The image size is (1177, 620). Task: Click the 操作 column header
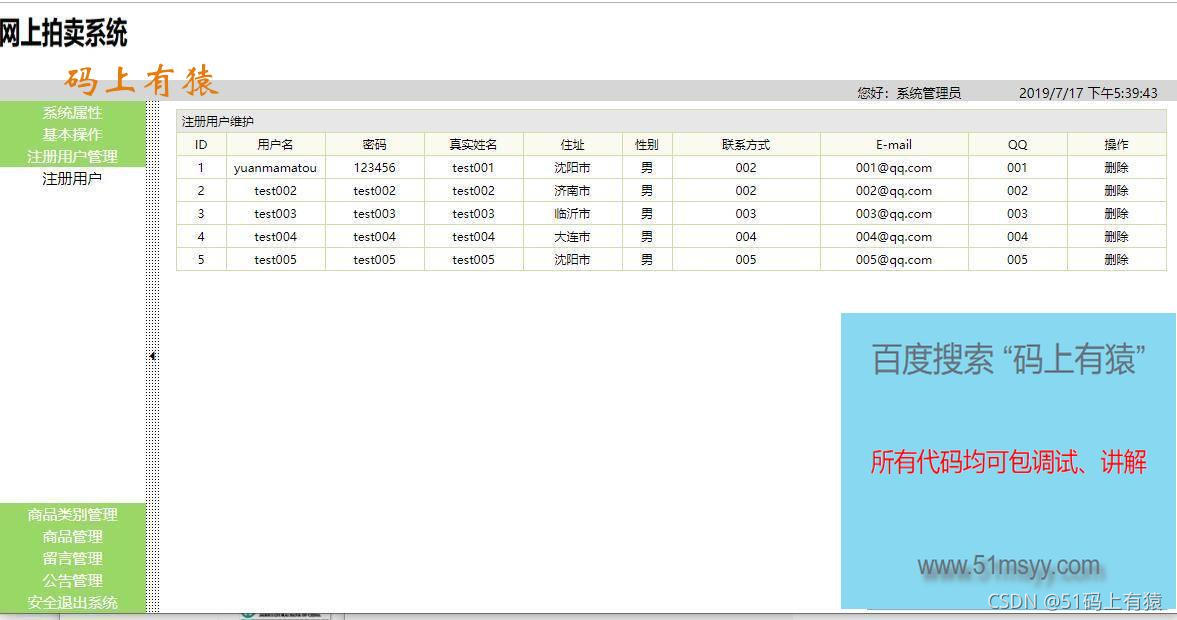[x=1116, y=144]
